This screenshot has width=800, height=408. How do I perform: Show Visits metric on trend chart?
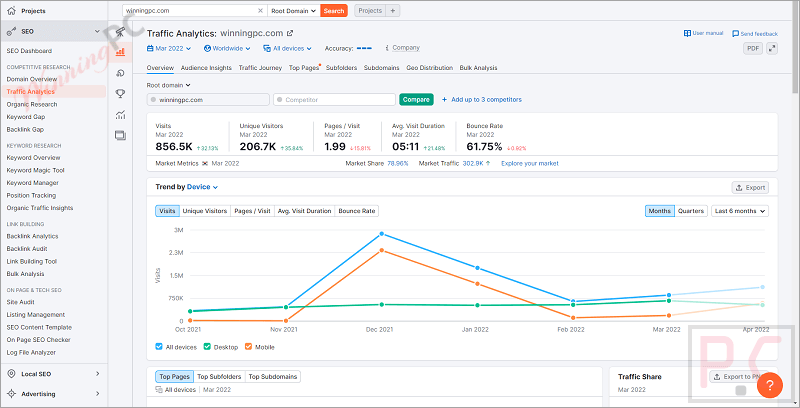[167, 211]
